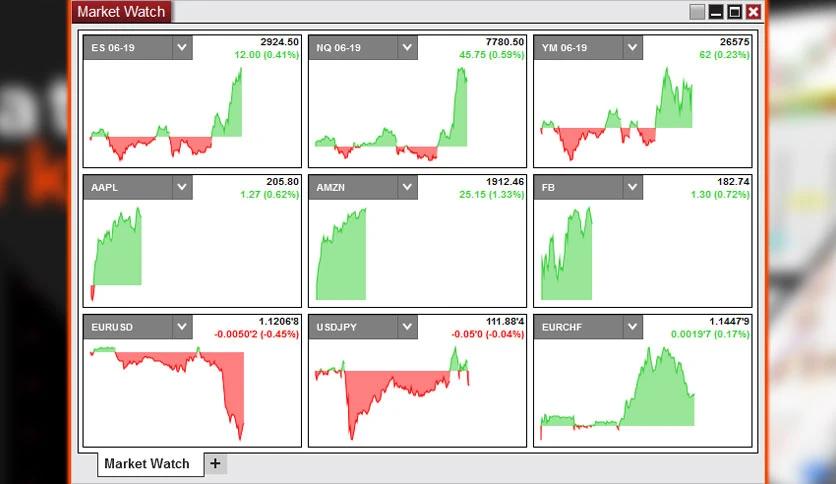Open the EURUSD instrument dropdown arrow
Viewport: 836px width, 484px height.
(x=182, y=327)
